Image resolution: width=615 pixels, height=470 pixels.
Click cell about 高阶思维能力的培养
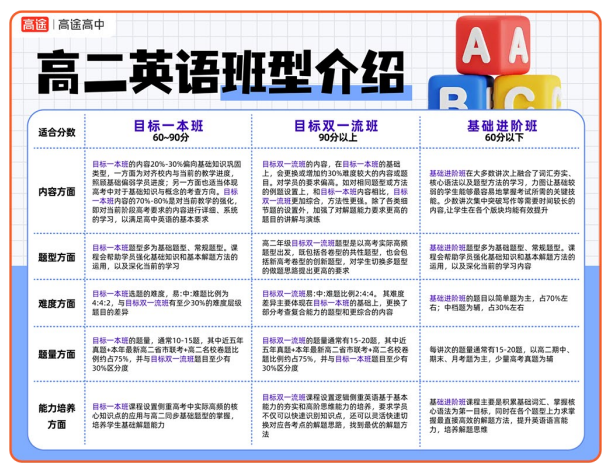pyautogui.click(x=335, y=416)
